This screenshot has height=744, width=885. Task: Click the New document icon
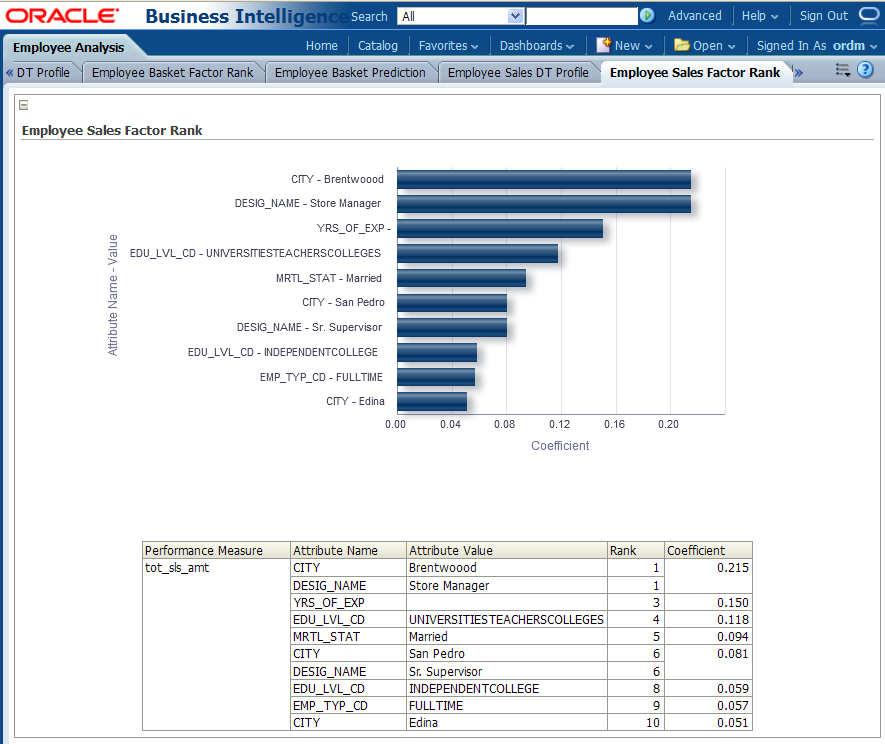point(604,45)
